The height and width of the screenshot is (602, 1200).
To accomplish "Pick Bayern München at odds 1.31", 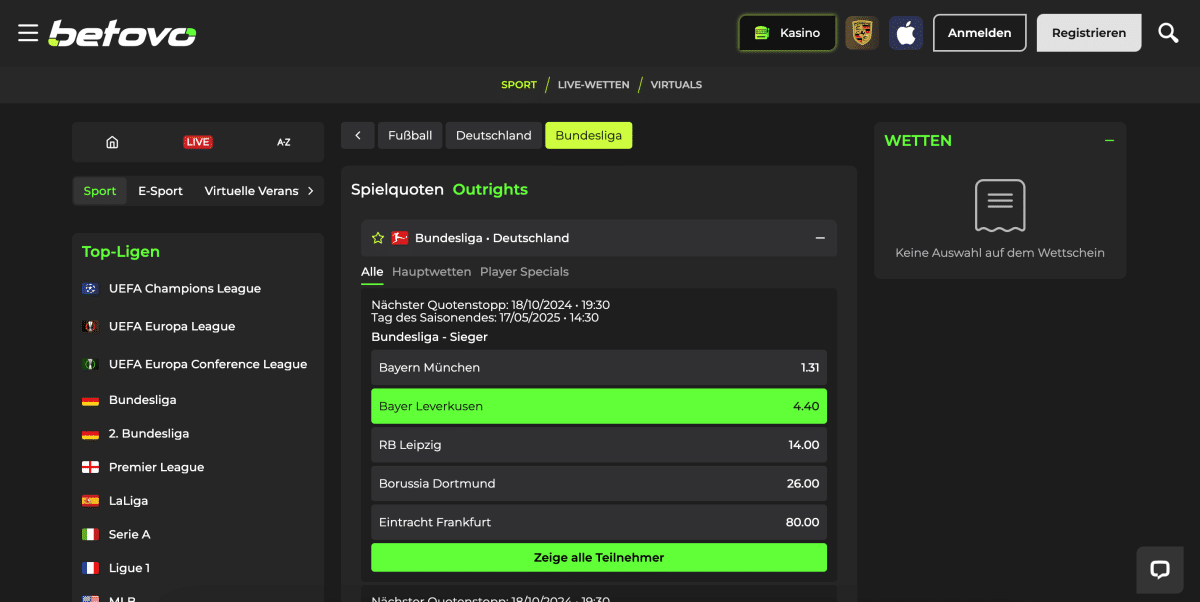I will coord(599,368).
